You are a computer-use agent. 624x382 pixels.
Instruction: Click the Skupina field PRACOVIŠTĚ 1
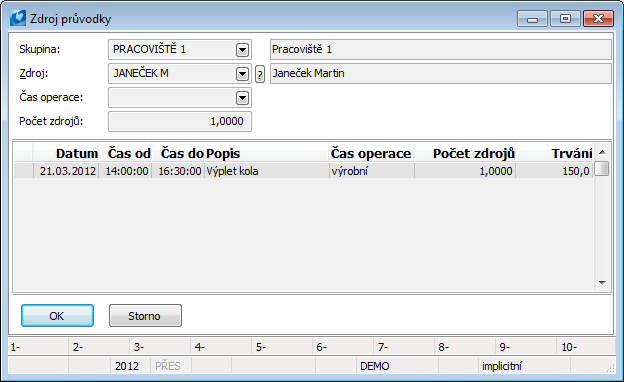point(180,49)
